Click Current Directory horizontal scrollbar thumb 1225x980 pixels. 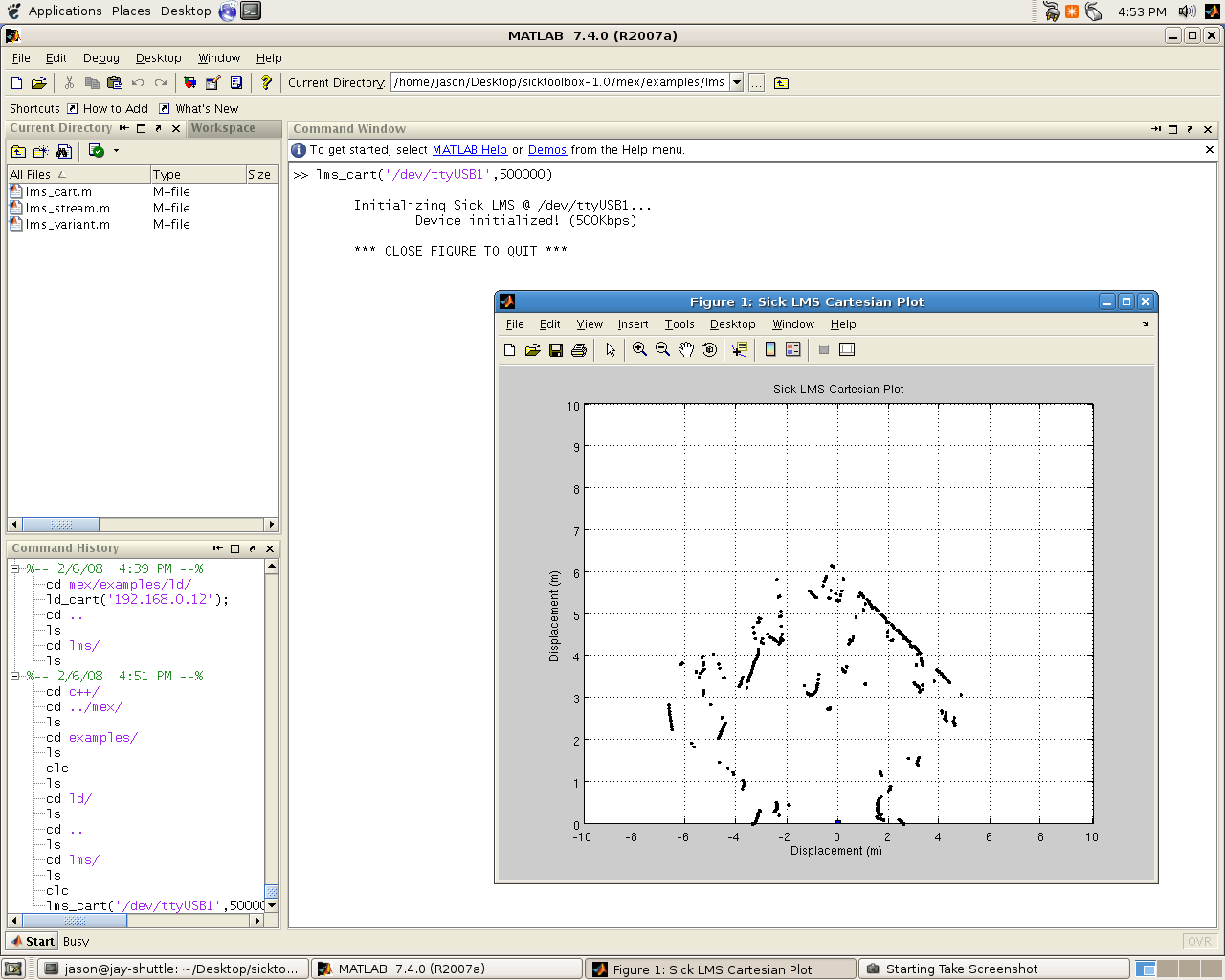(x=61, y=524)
